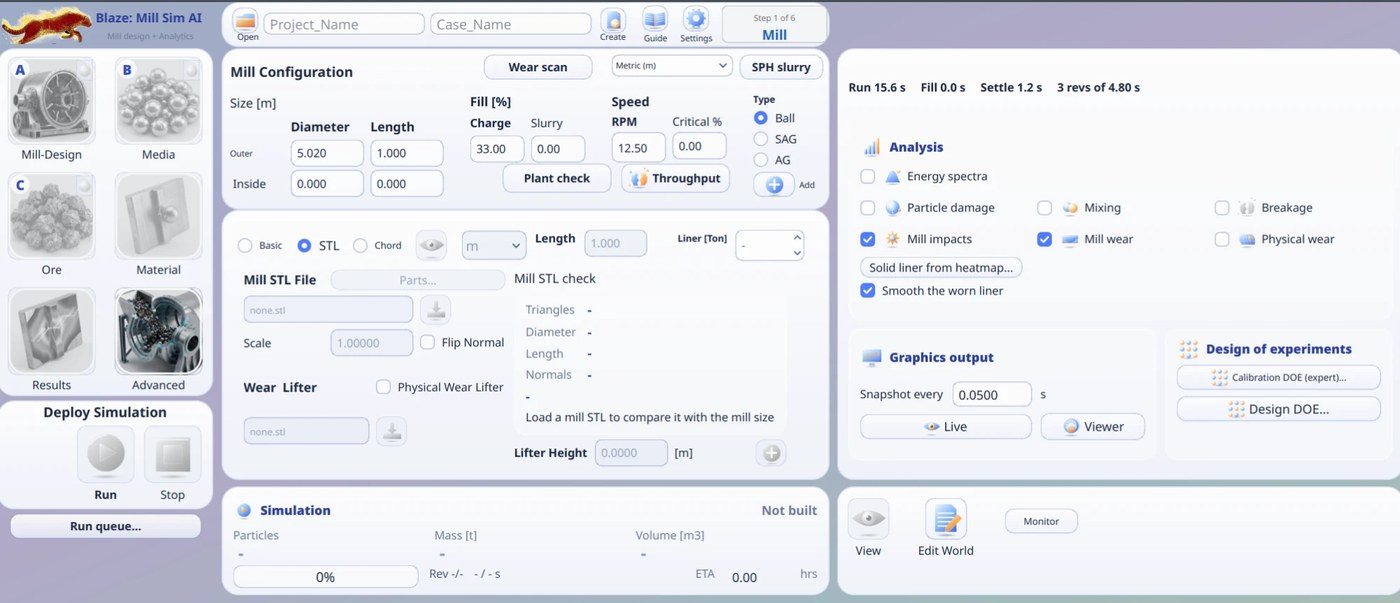Disable Mill impacts analysis
The height and width of the screenshot is (603, 1400).
pos(867,240)
